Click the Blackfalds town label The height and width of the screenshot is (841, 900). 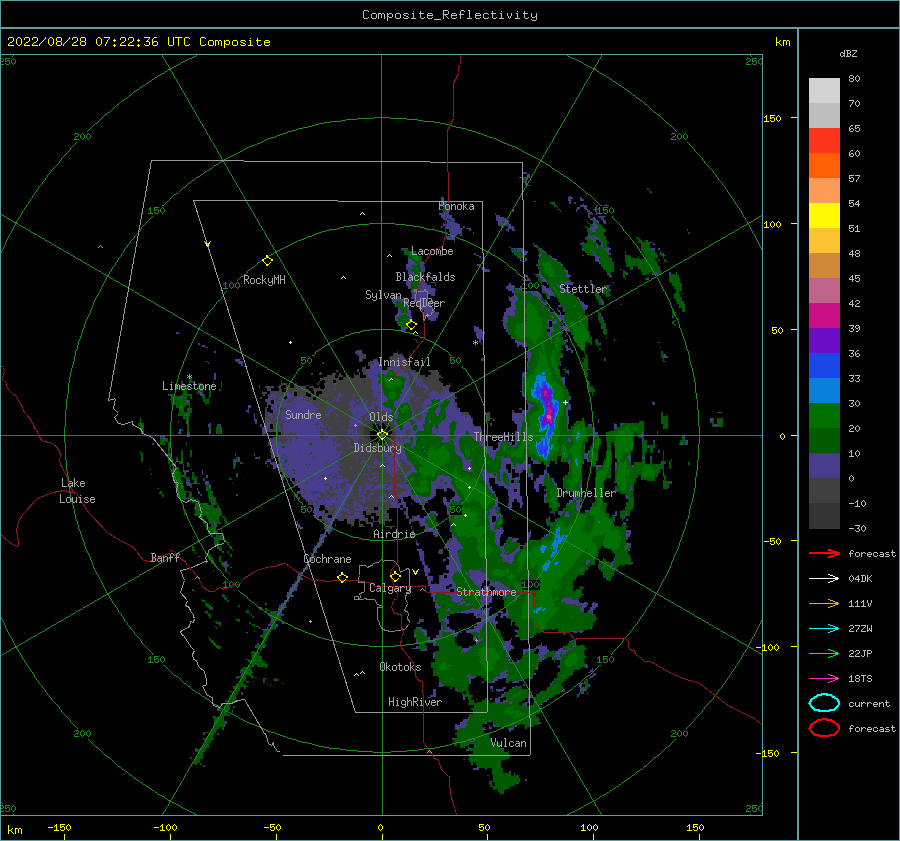(425, 277)
